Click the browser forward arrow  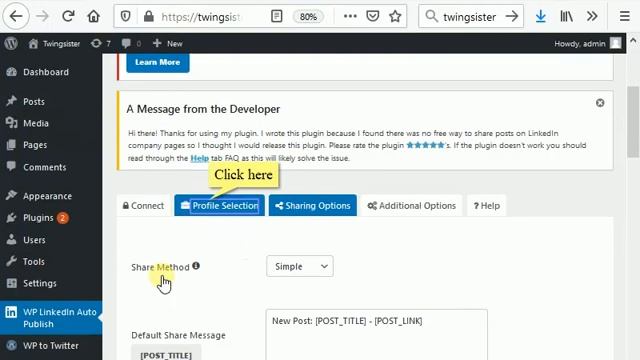coord(42,16)
